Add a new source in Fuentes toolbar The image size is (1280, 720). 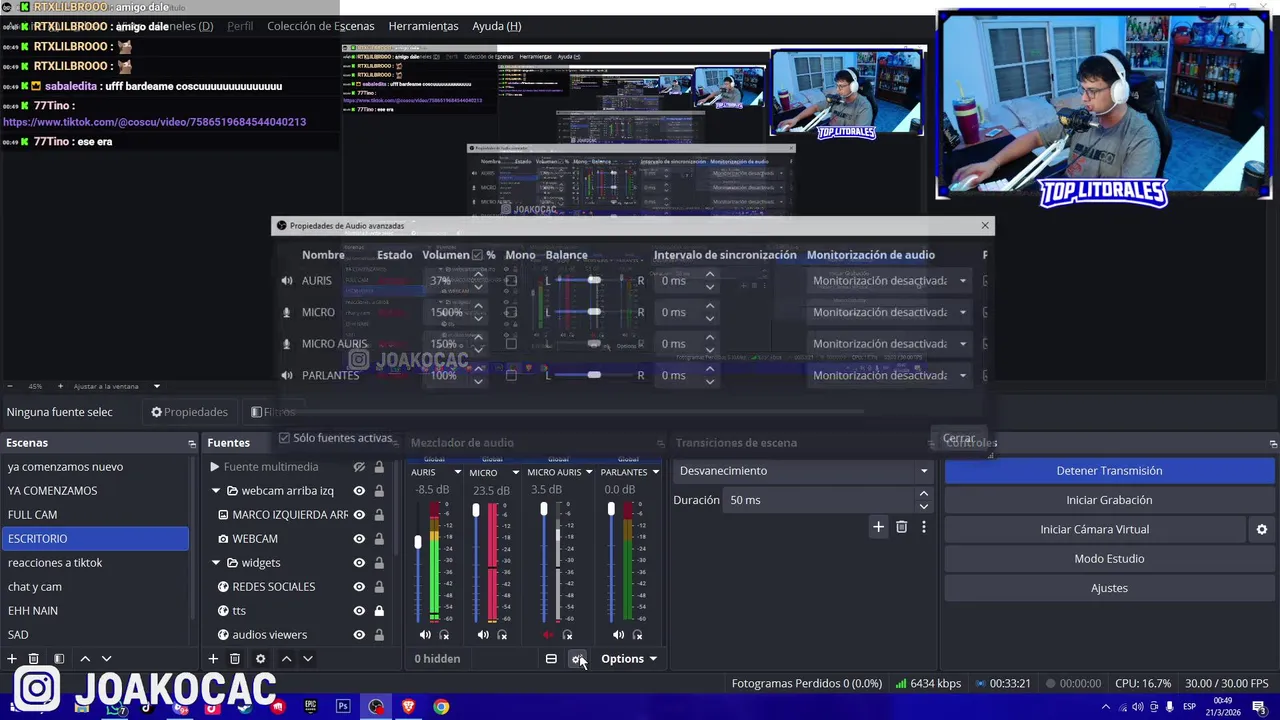pyautogui.click(x=213, y=659)
